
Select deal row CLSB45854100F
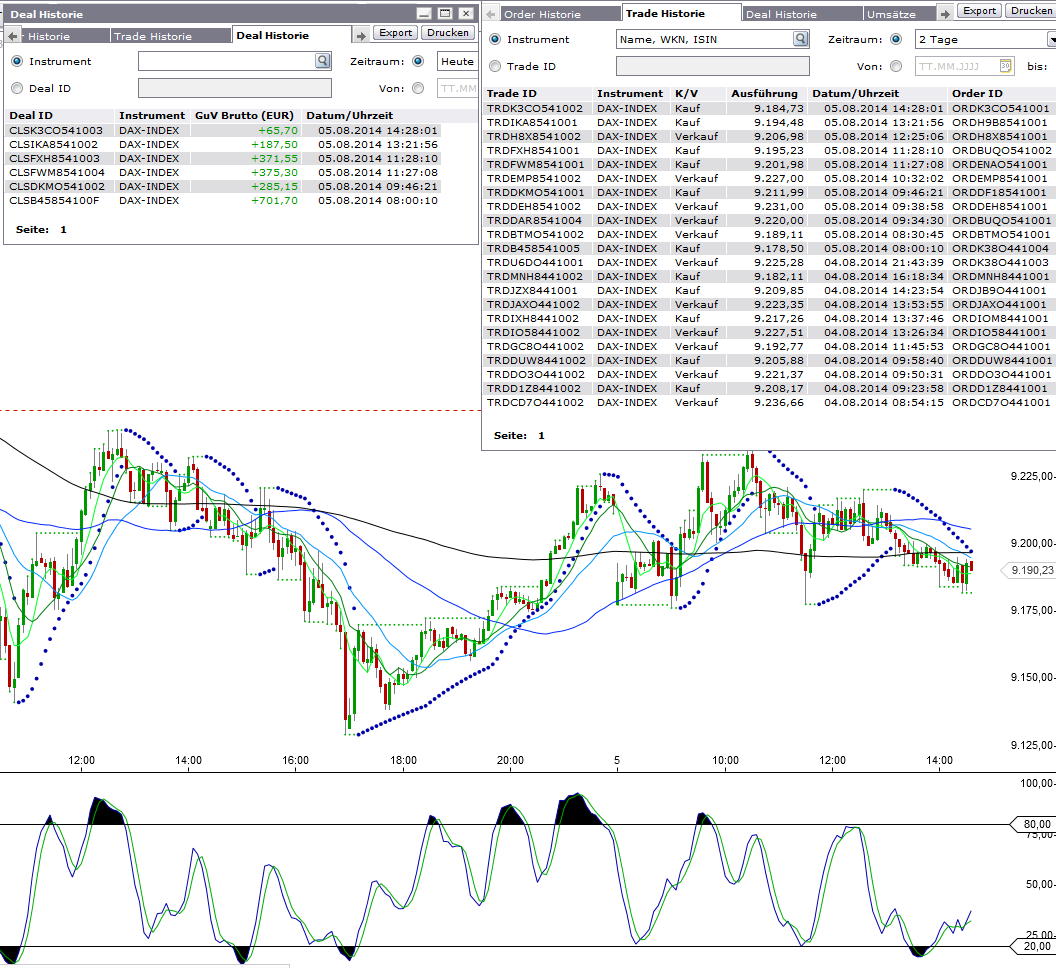coord(224,200)
